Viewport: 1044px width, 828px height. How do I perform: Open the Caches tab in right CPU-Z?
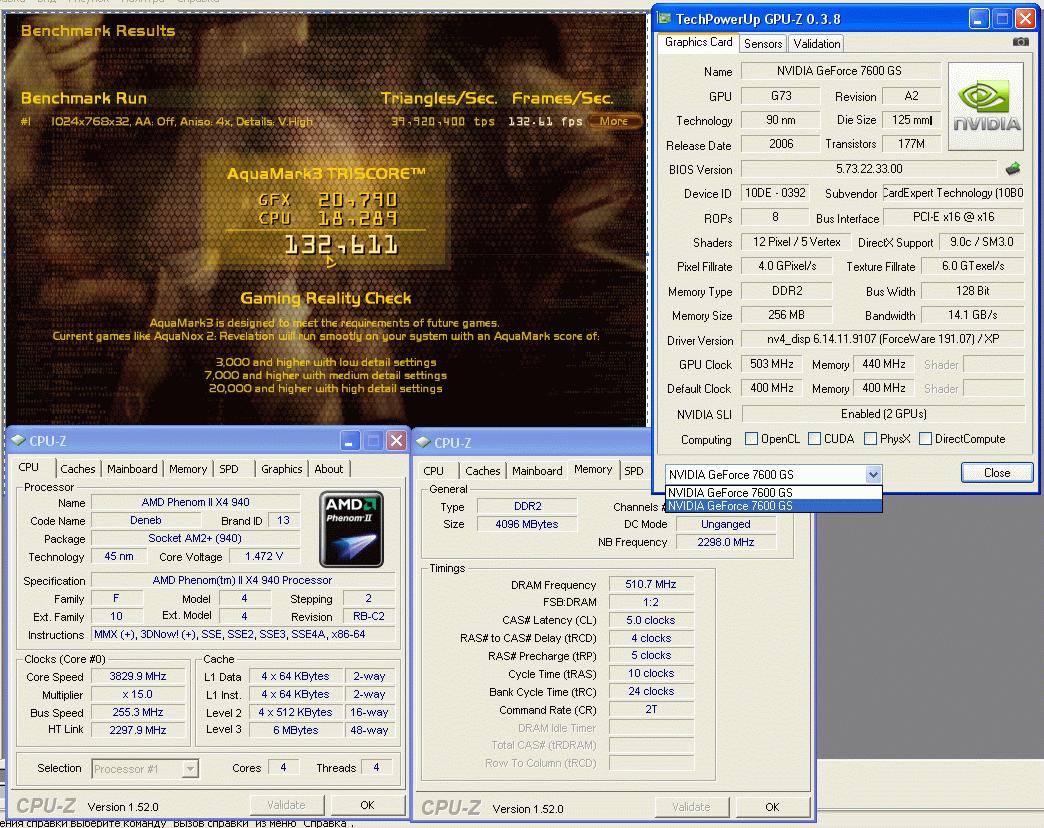pos(483,471)
